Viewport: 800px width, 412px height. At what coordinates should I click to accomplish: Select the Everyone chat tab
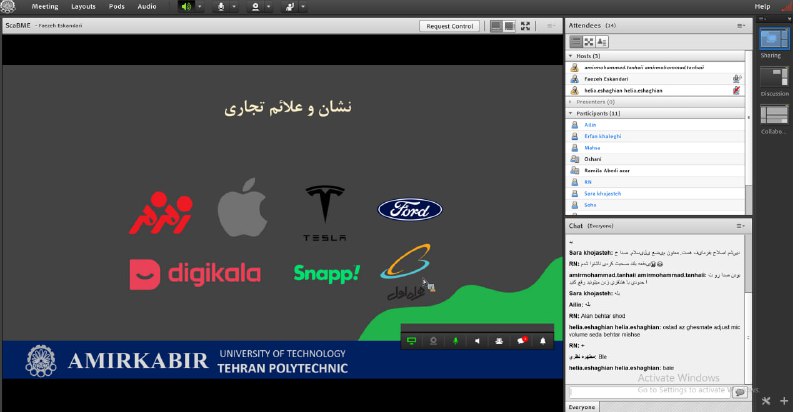pos(582,407)
